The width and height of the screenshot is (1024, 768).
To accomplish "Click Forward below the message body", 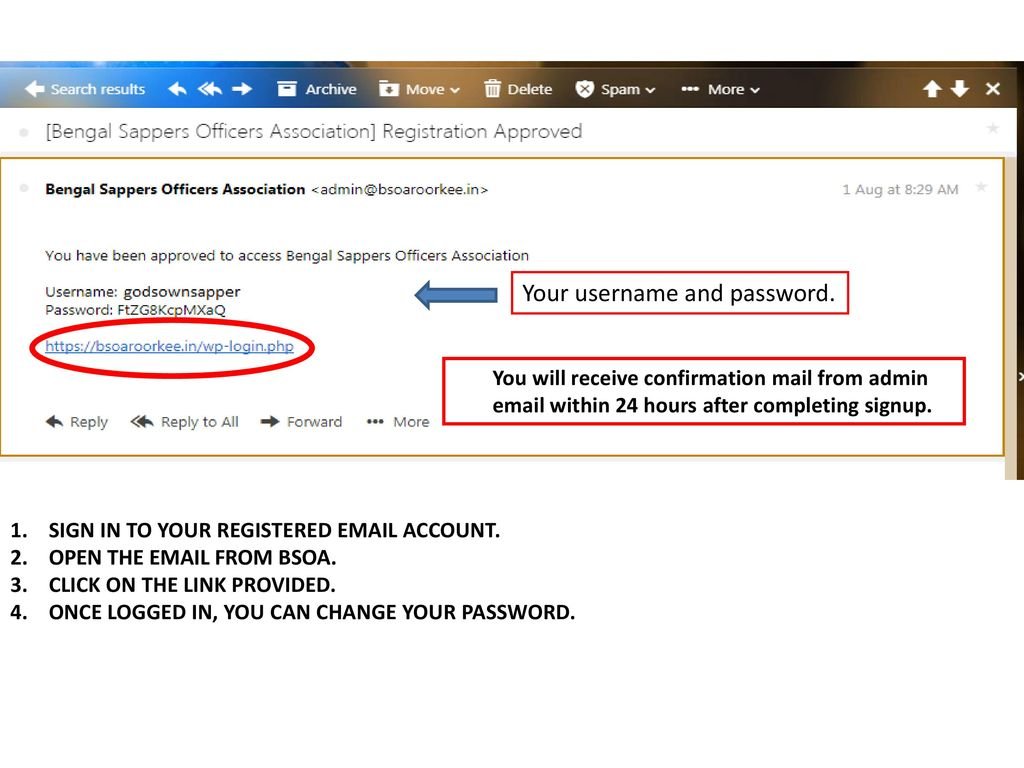I will (301, 422).
